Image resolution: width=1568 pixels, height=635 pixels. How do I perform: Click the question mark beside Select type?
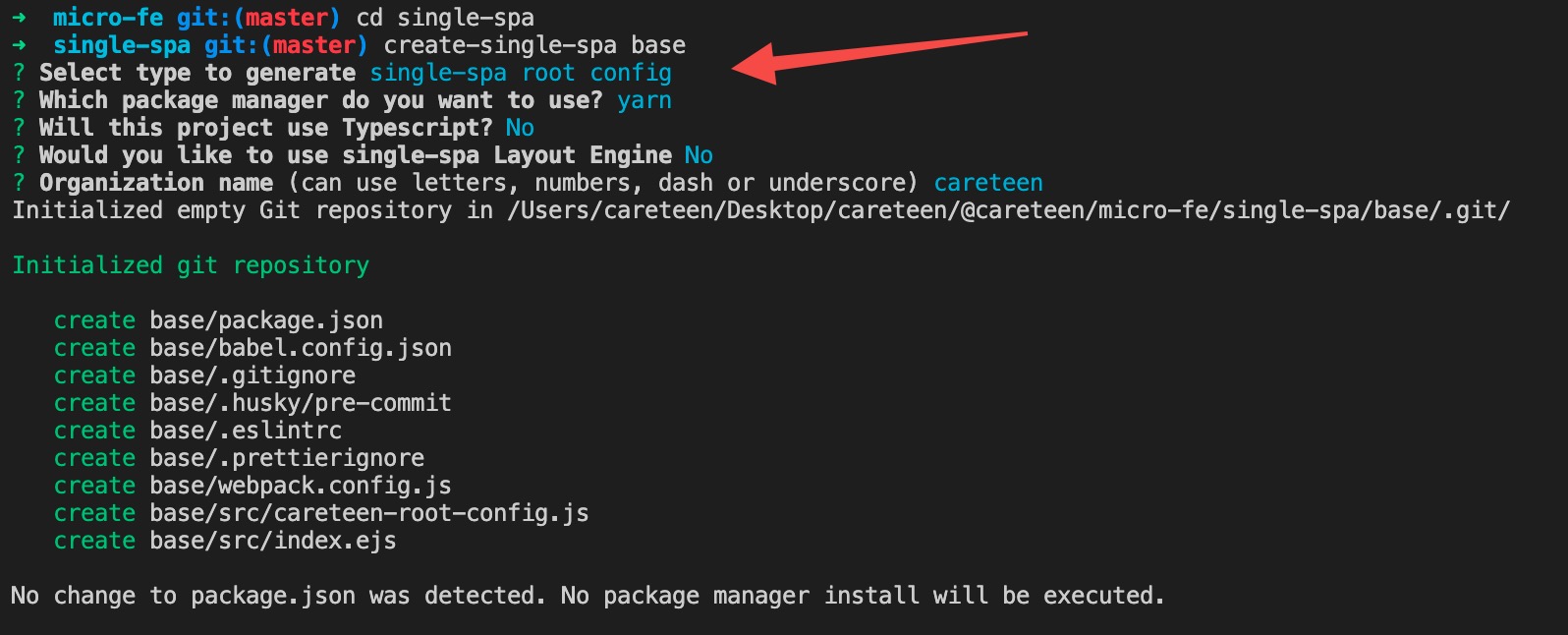click(x=19, y=73)
